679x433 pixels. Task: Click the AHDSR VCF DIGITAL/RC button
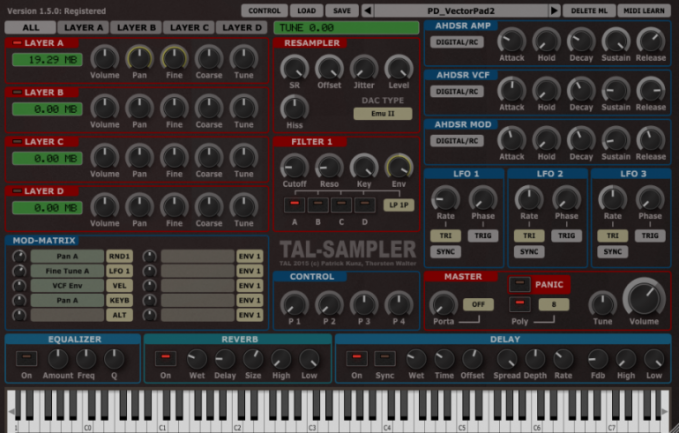(457, 91)
